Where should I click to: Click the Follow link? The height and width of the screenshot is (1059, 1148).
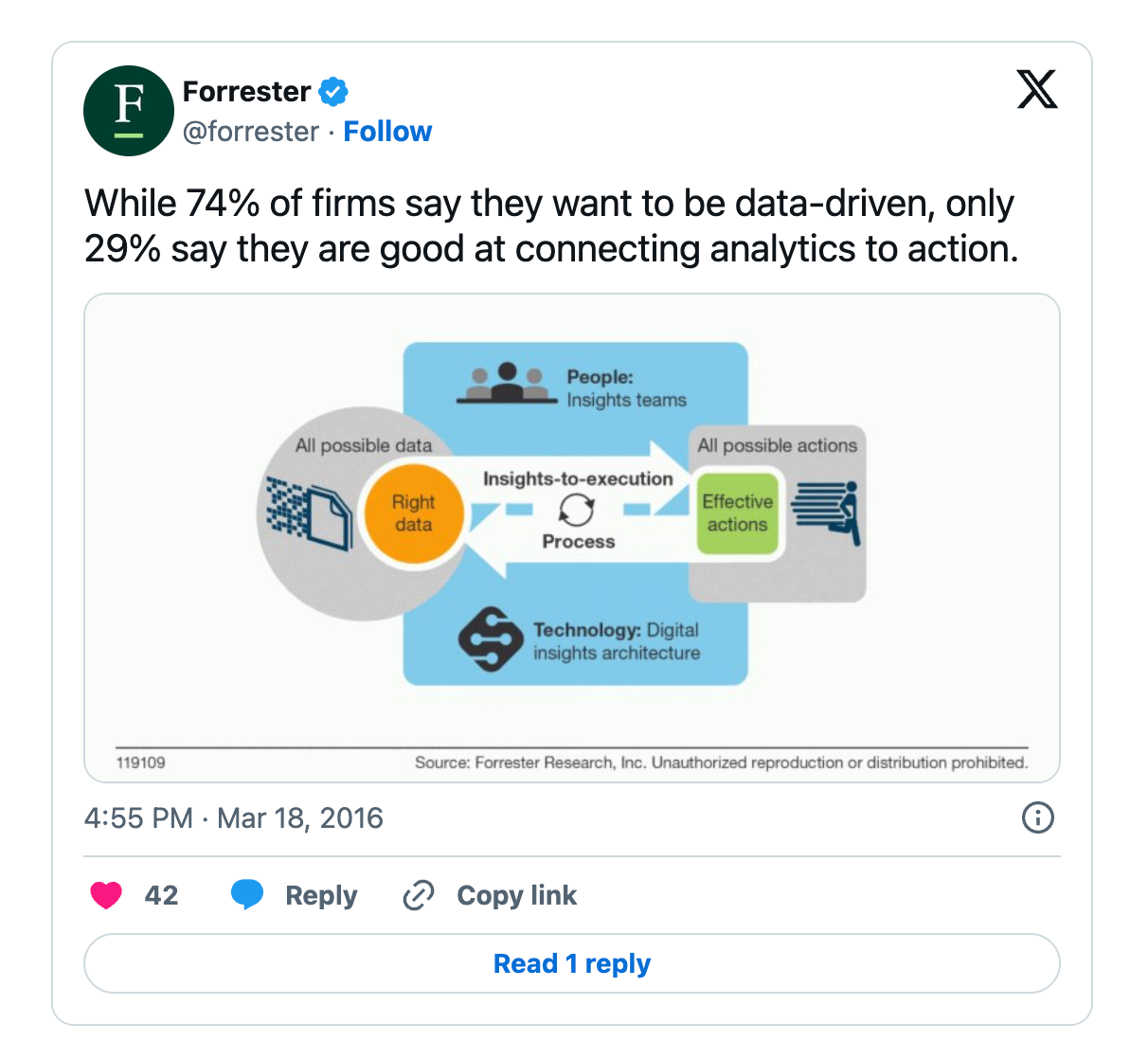click(x=387, y=132)
